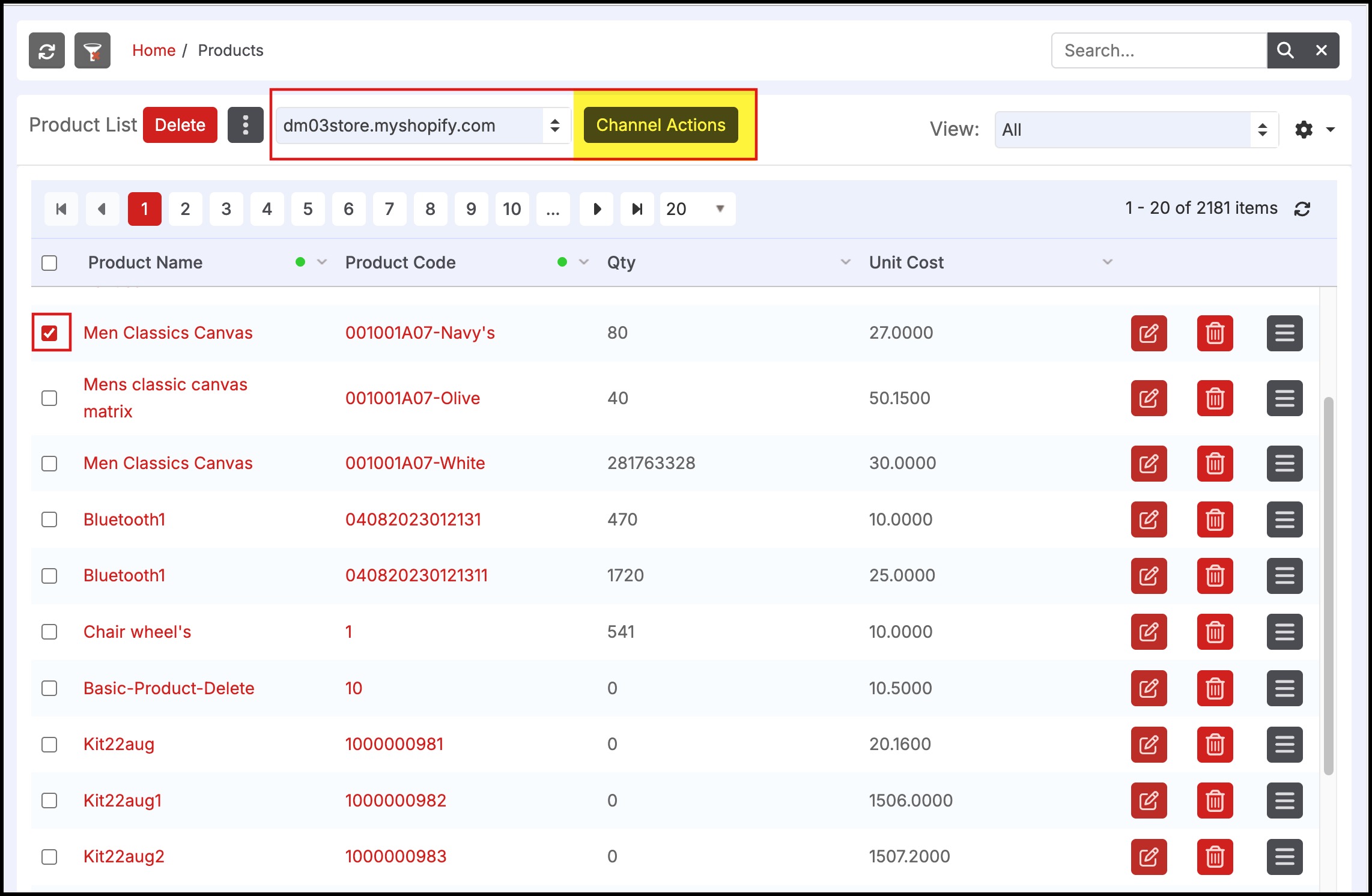Click into the Search input field

[x=1158, y=50]
